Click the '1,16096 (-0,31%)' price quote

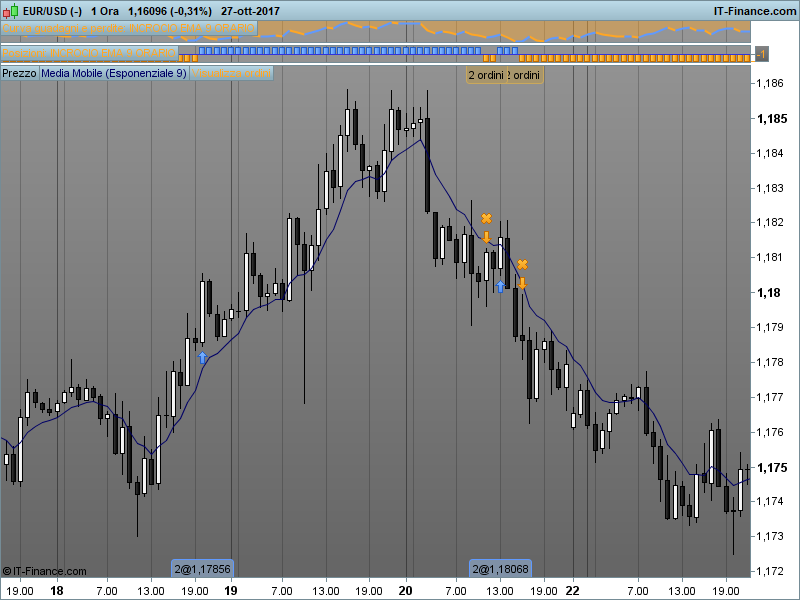point(170,11)
